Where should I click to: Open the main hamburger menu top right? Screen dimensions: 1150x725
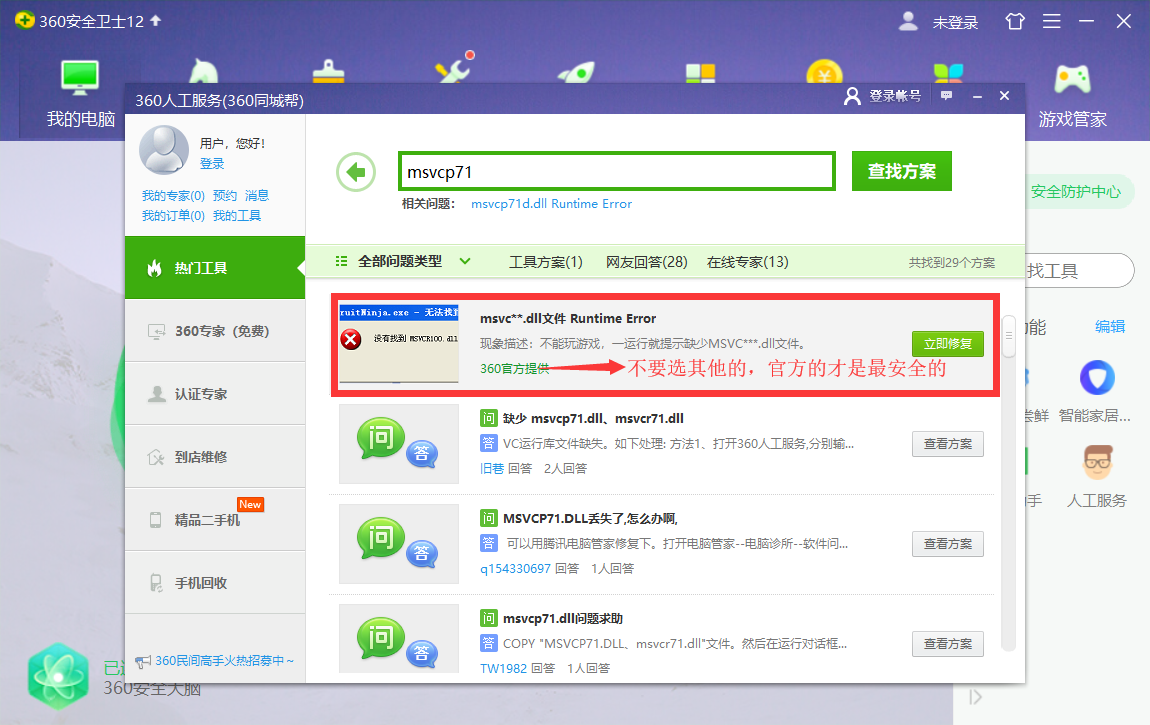tap(1051, 20)
